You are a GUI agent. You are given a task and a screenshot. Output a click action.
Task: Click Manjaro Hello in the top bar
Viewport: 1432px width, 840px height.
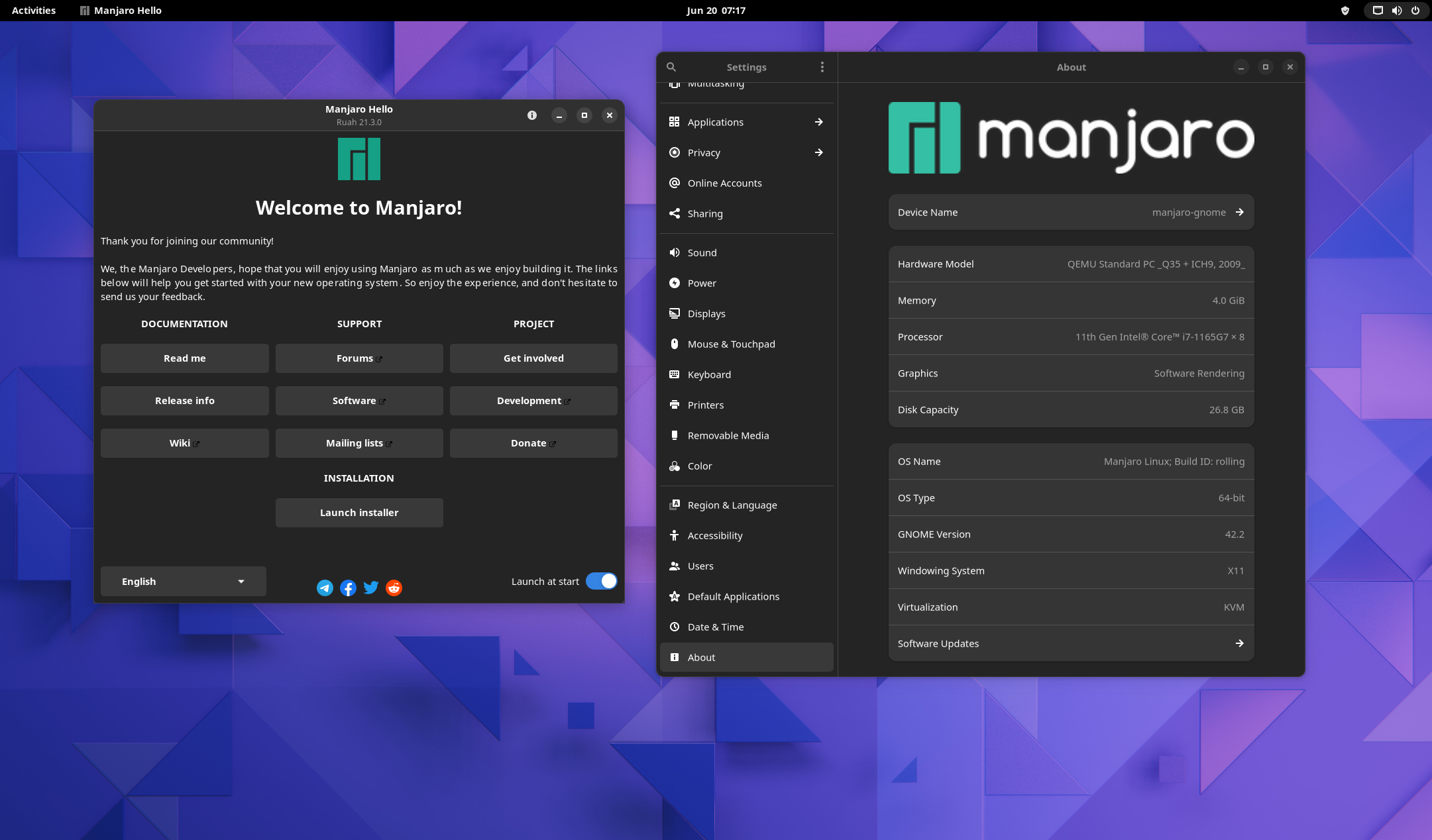[120, 10]
